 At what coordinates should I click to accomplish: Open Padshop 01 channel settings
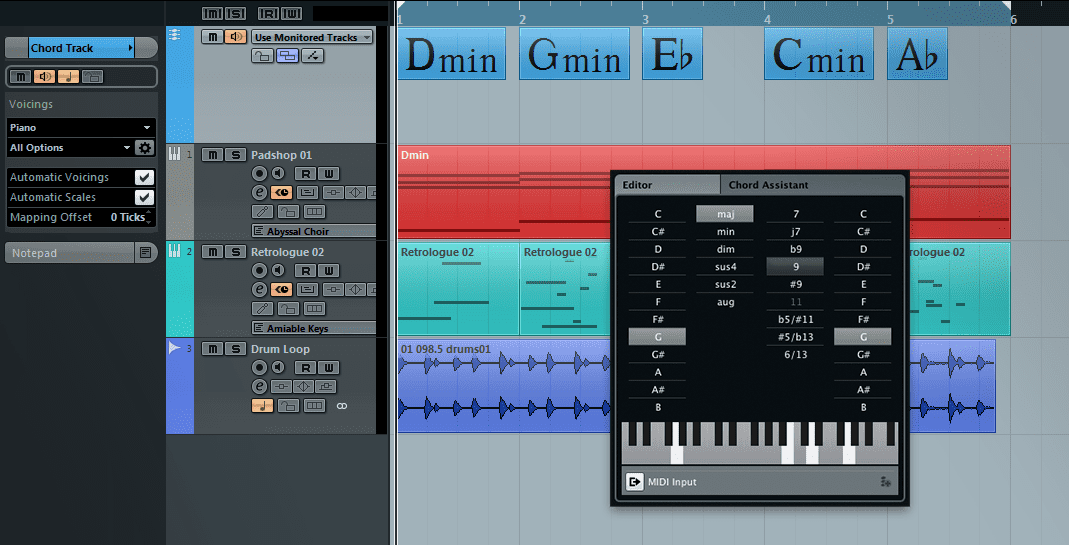(259, 193)
